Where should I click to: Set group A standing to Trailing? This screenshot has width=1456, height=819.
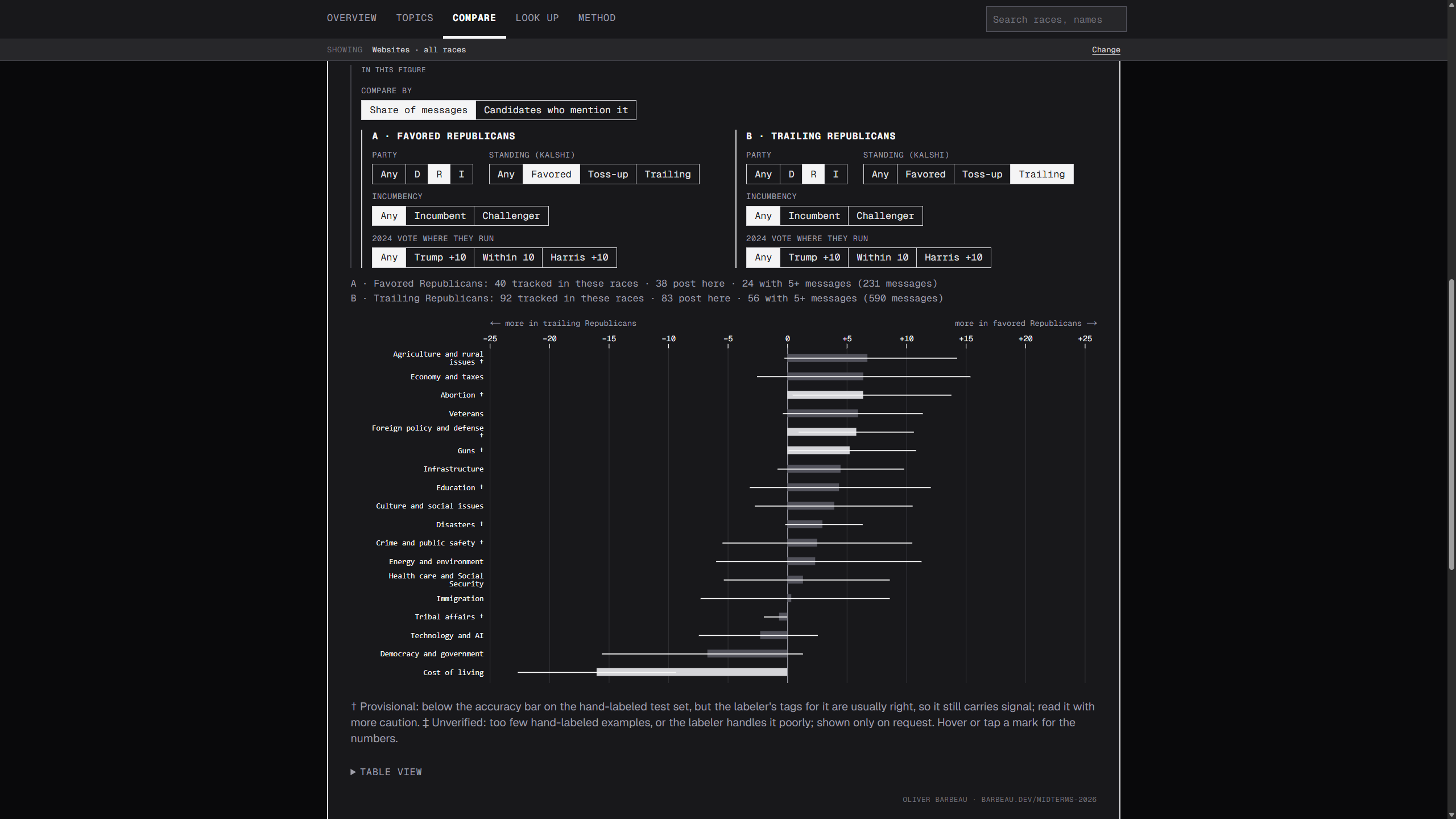point(668,175)
